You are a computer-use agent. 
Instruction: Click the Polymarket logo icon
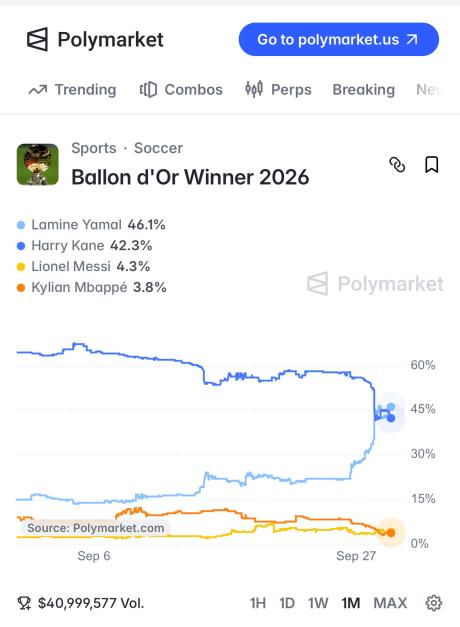37,39
